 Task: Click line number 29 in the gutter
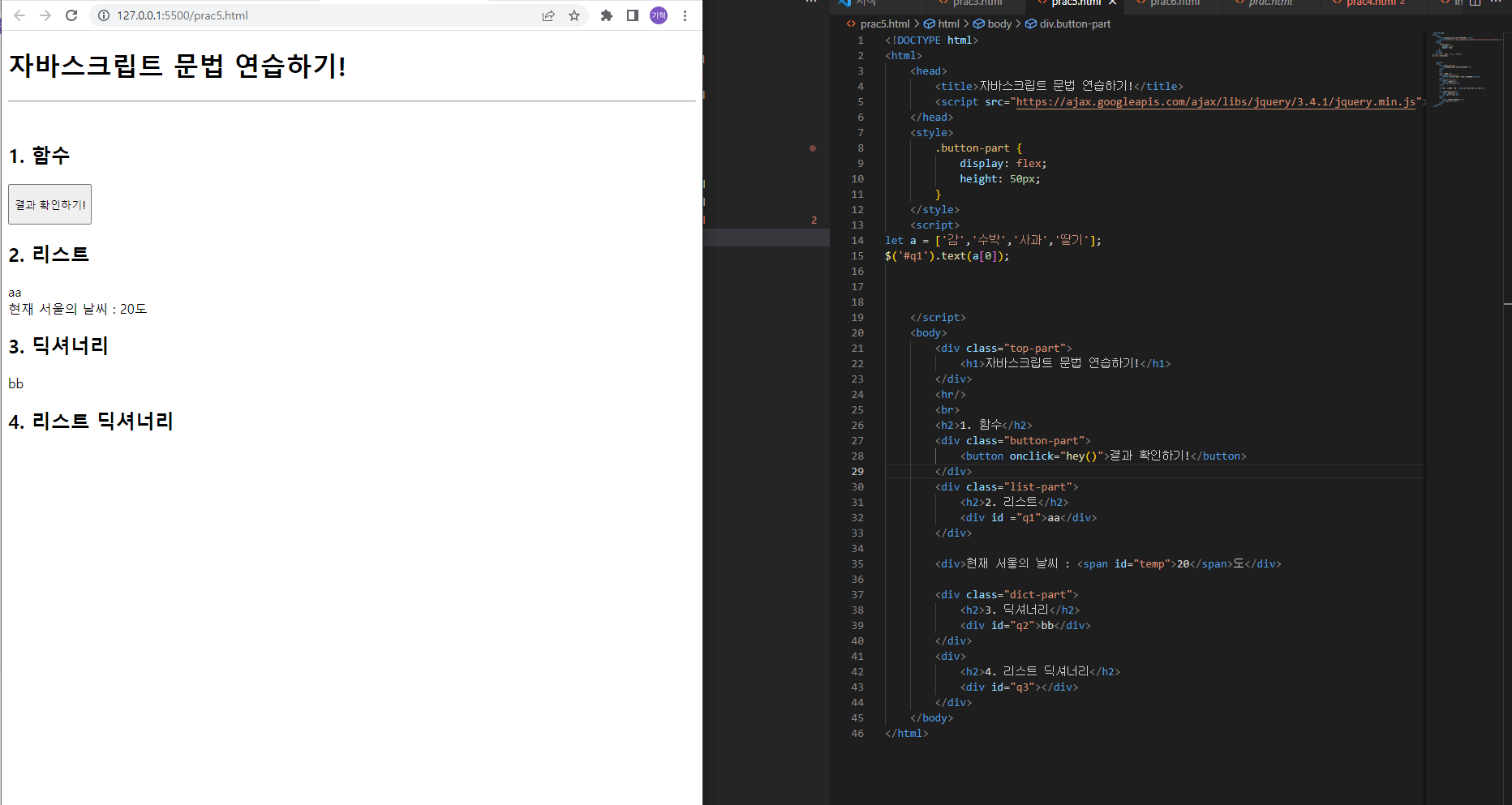click(857, 472)
